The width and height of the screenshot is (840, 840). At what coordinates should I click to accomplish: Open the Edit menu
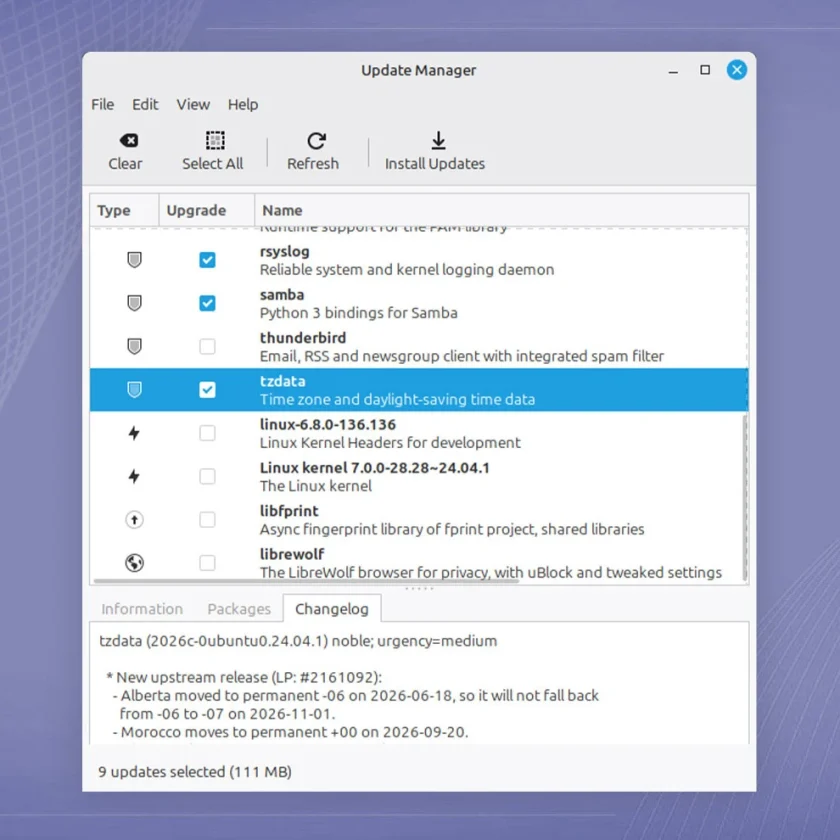coord(145,104)
